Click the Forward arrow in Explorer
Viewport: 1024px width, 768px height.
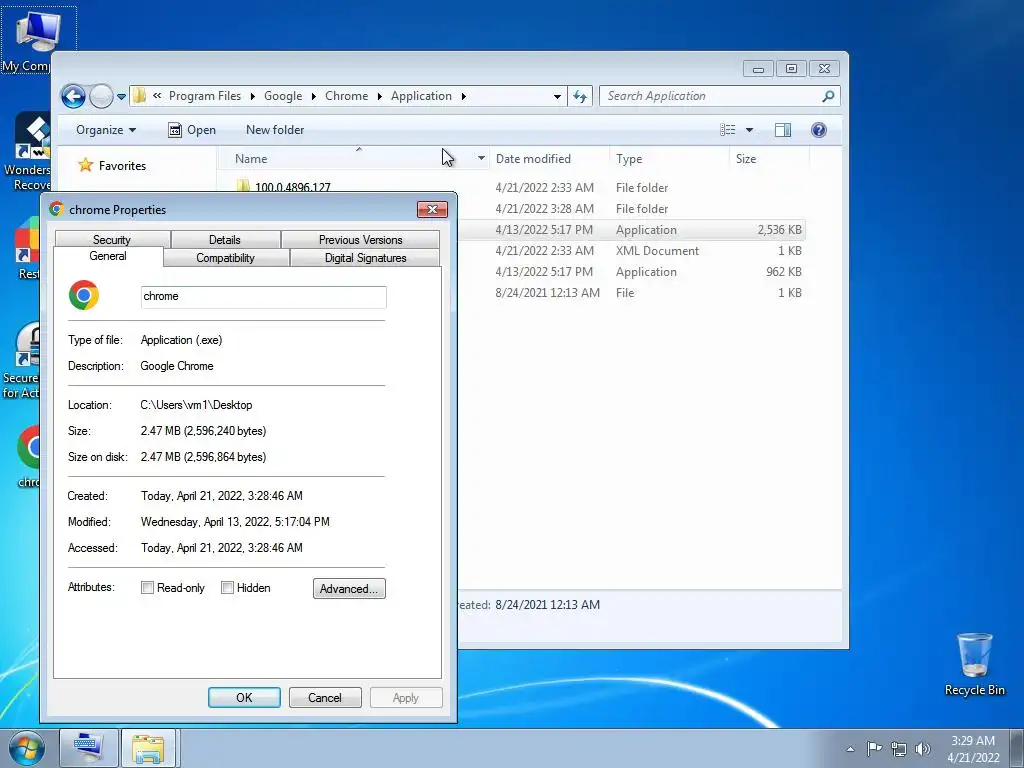101,97
